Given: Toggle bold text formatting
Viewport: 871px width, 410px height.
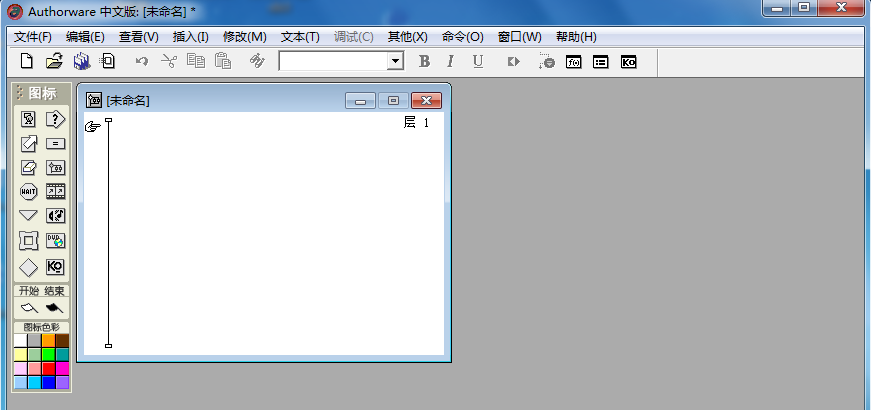Looking at the screenshot, I should click(x=424, y=61).
